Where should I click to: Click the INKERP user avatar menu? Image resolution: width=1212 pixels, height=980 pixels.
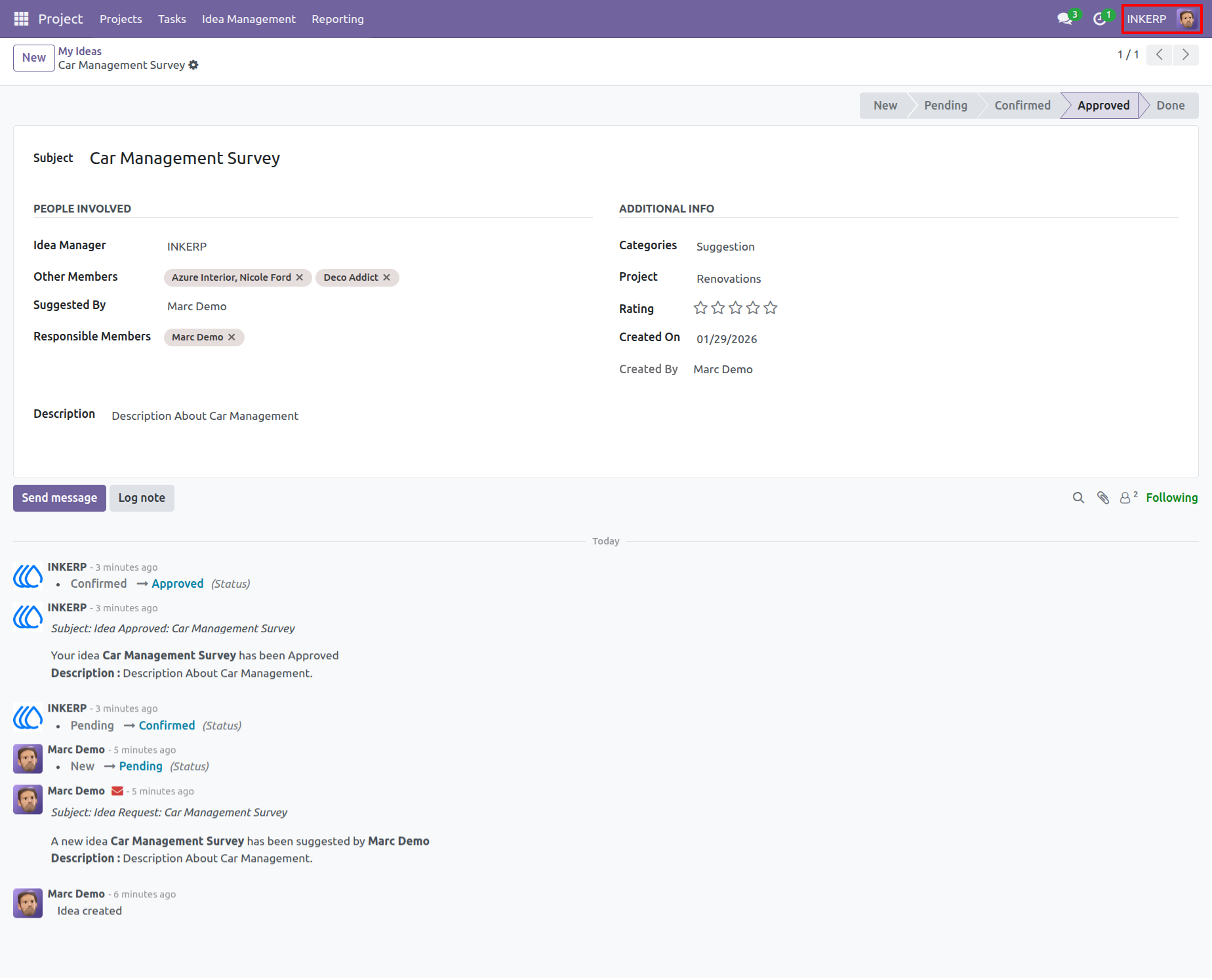(1162, 19)
